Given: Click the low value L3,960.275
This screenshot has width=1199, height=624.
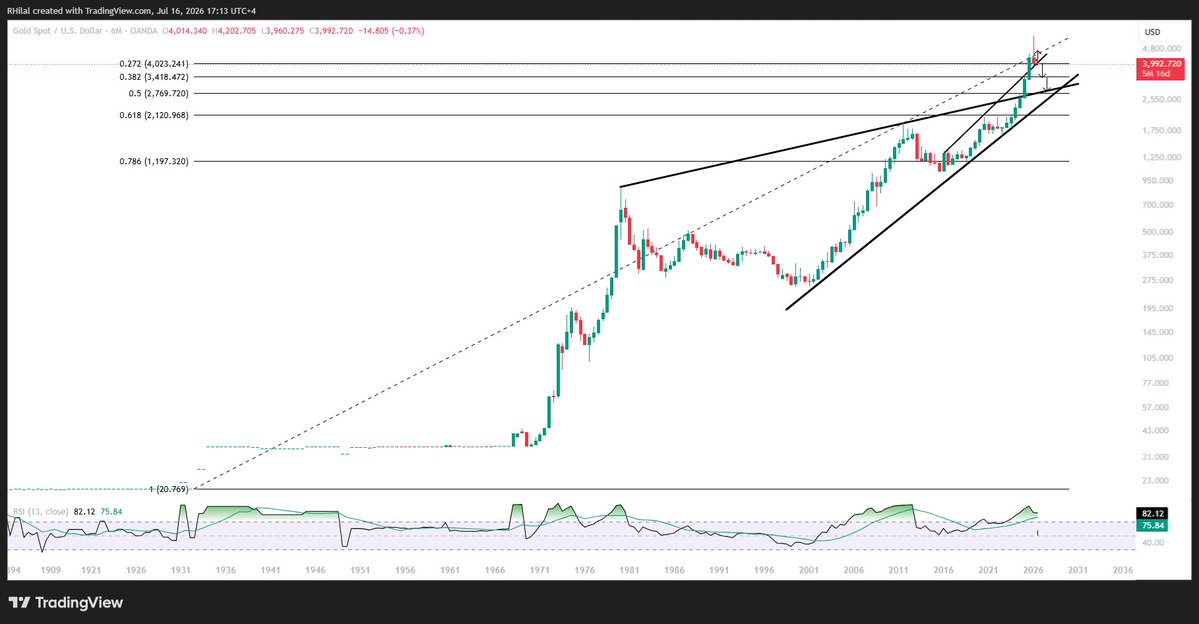Looking at the screenshot, I should 282,31.
